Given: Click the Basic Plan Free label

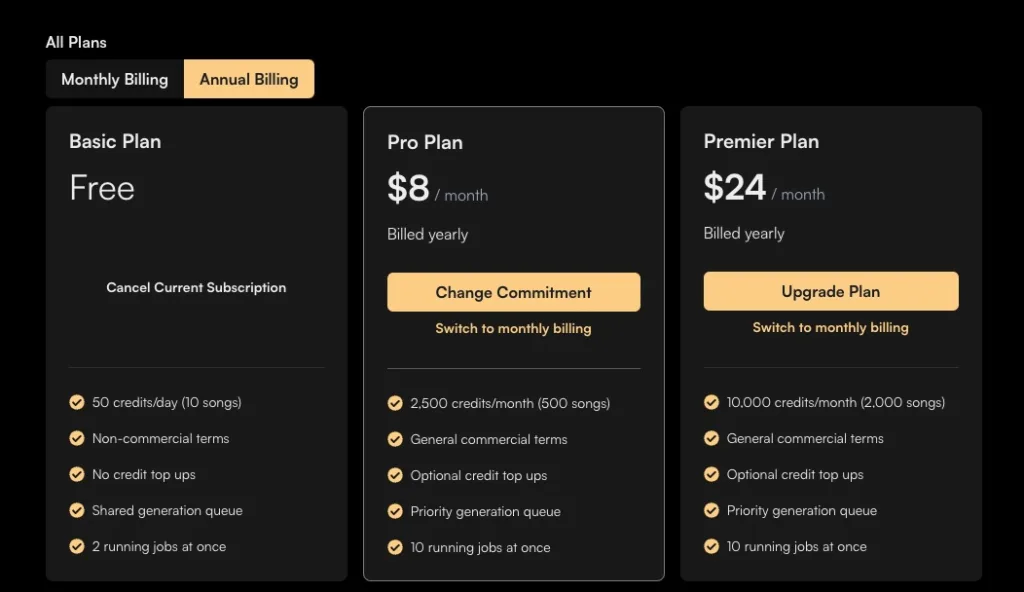Looking at the screenshot, I should pos(102,188).
